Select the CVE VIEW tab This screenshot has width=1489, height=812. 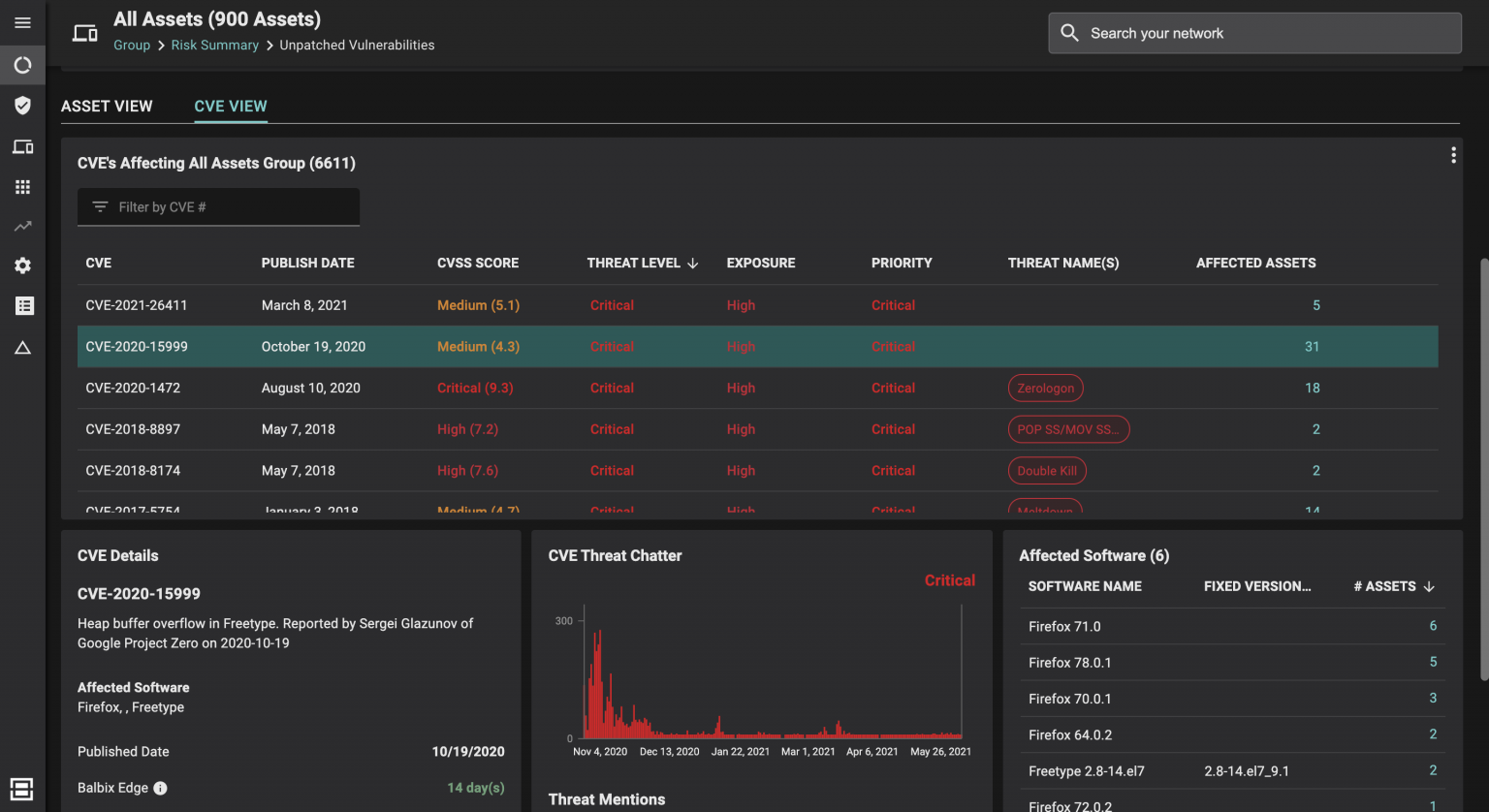coord(231,106)
